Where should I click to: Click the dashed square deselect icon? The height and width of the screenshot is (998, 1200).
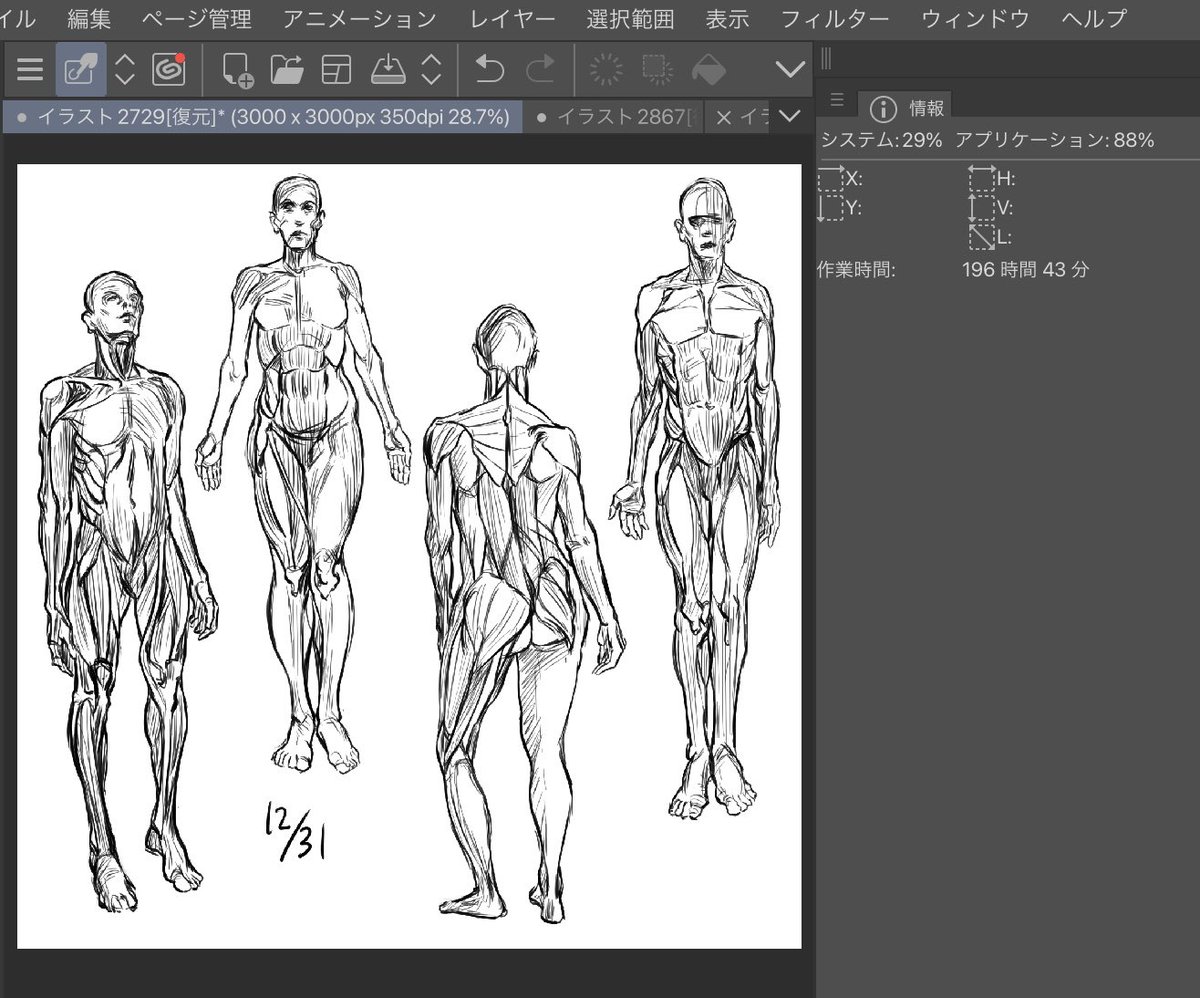(656, 70)
